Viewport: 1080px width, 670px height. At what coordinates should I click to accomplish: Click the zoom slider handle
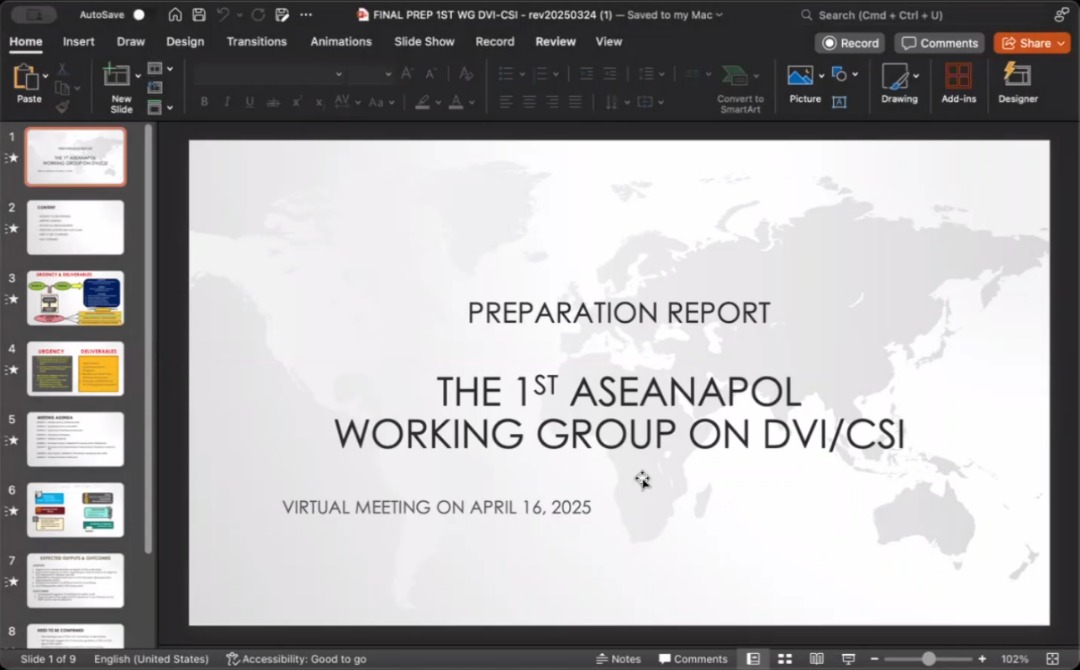[x=928, y=659]
